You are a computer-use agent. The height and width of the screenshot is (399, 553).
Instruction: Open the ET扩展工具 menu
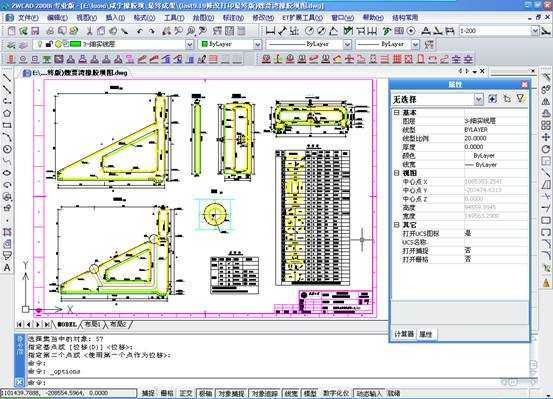[303, 17]
